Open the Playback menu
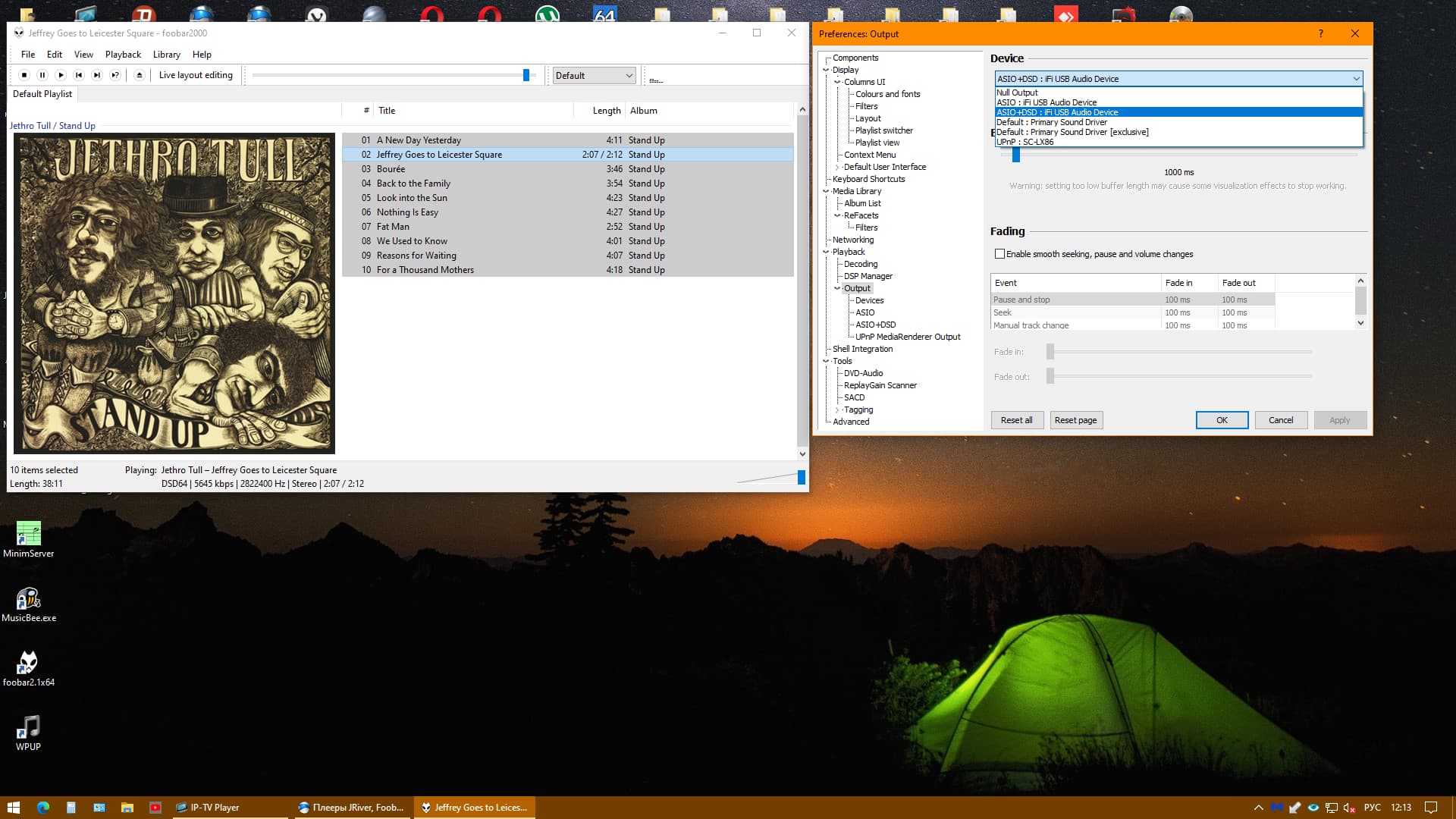Viewport: 1456px width, 819px height. click(x=123, y=55)
